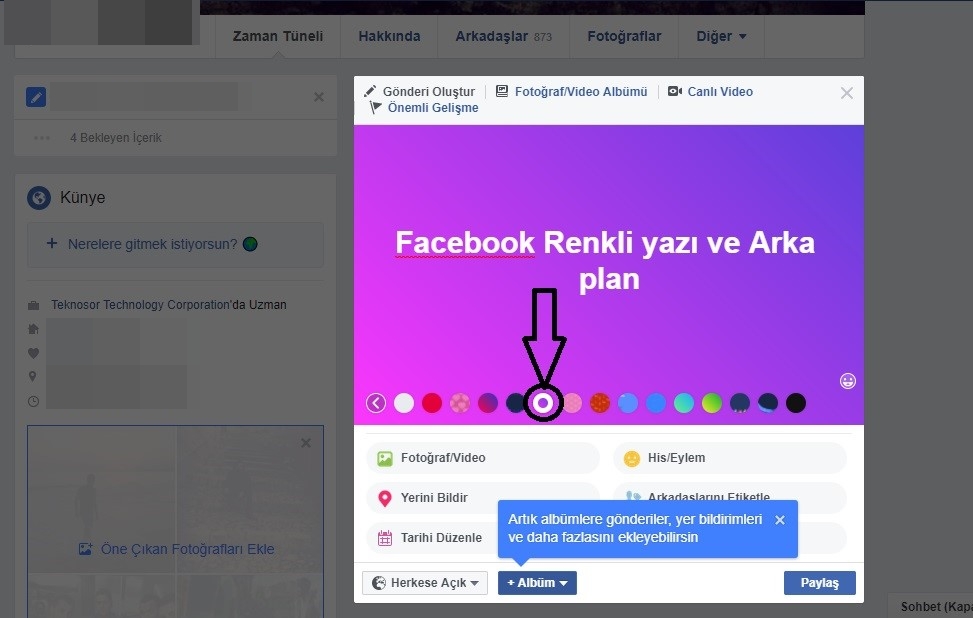Click the yellow smiley His/Eylem icon

[632, 459]
